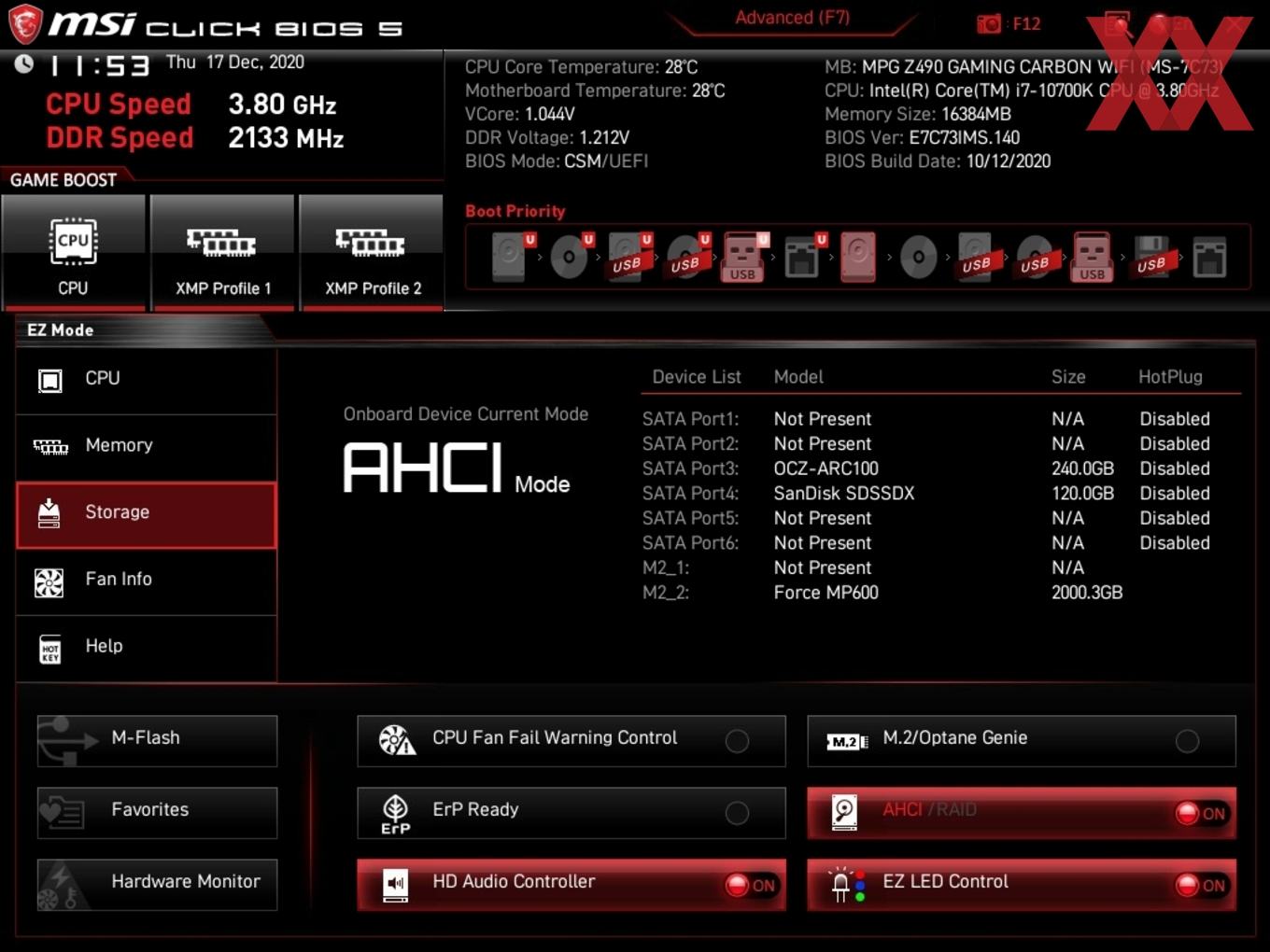The image size is (1270, 952).
Task: Activate XMP Profile 1 memory button
Action: coord(222,252)
